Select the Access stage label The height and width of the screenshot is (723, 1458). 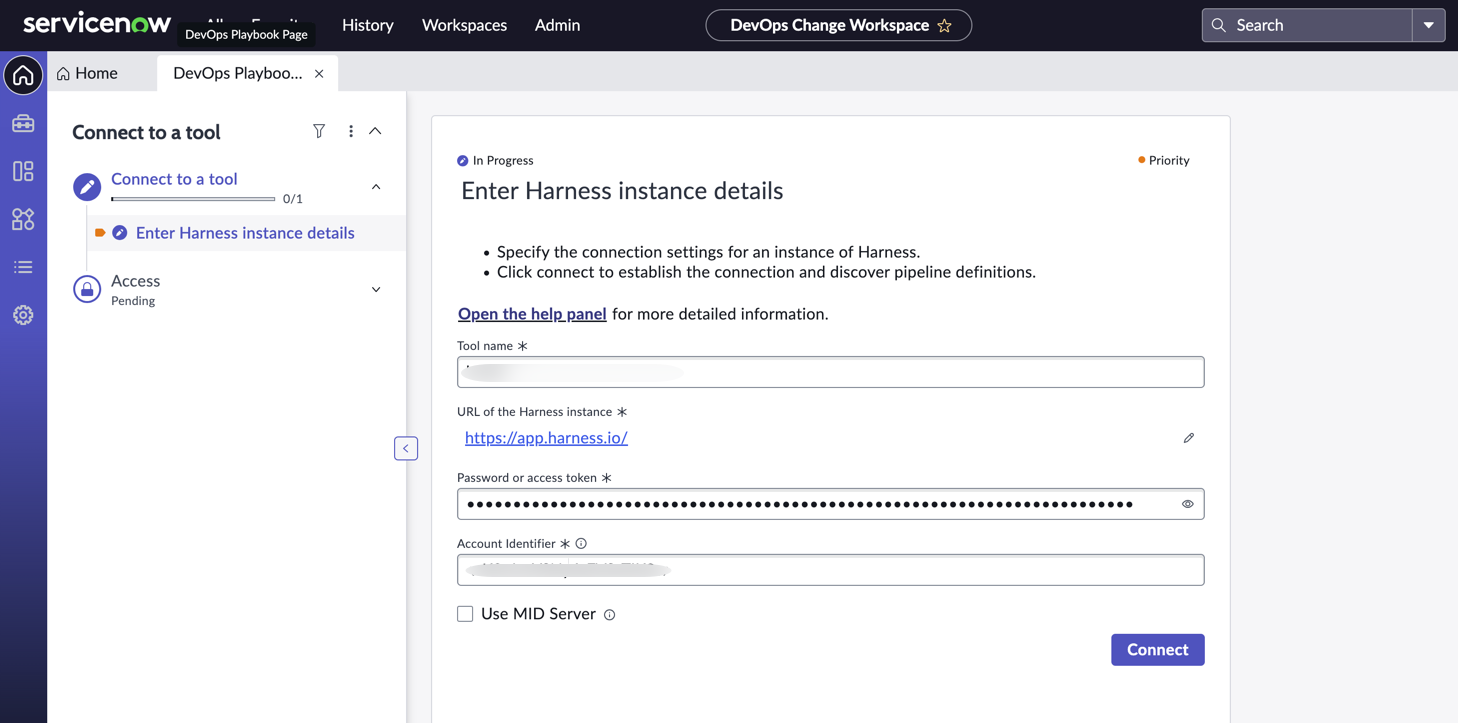[x=135, y=281]
